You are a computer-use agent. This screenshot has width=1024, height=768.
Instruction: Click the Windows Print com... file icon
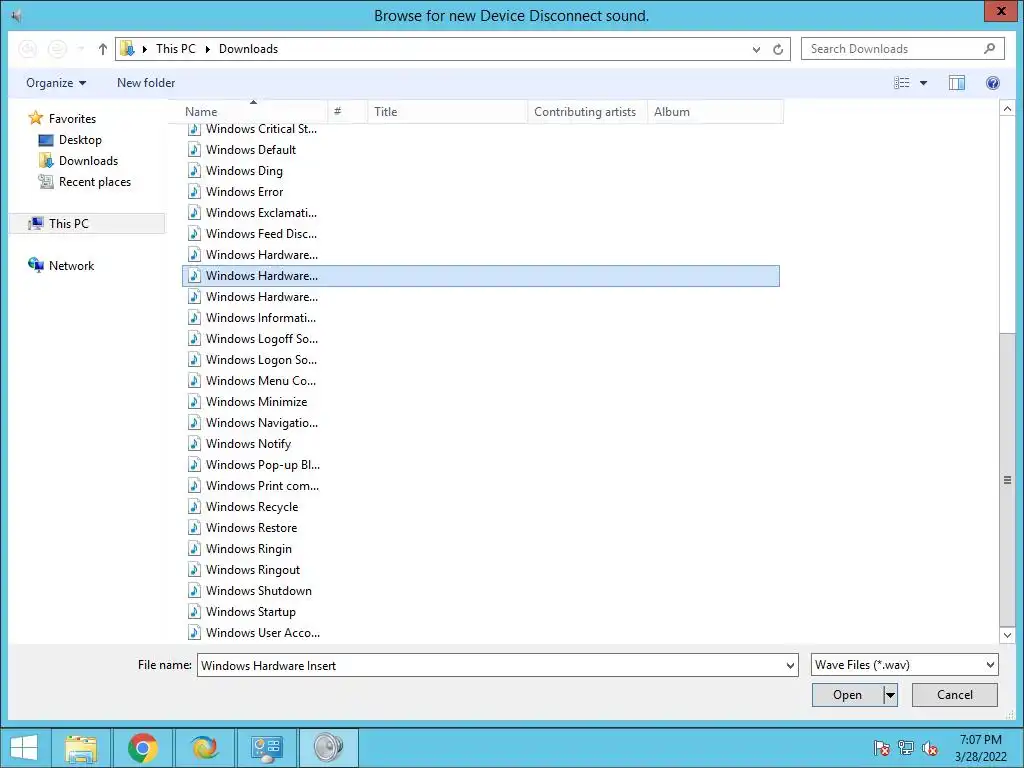point(194,486)
